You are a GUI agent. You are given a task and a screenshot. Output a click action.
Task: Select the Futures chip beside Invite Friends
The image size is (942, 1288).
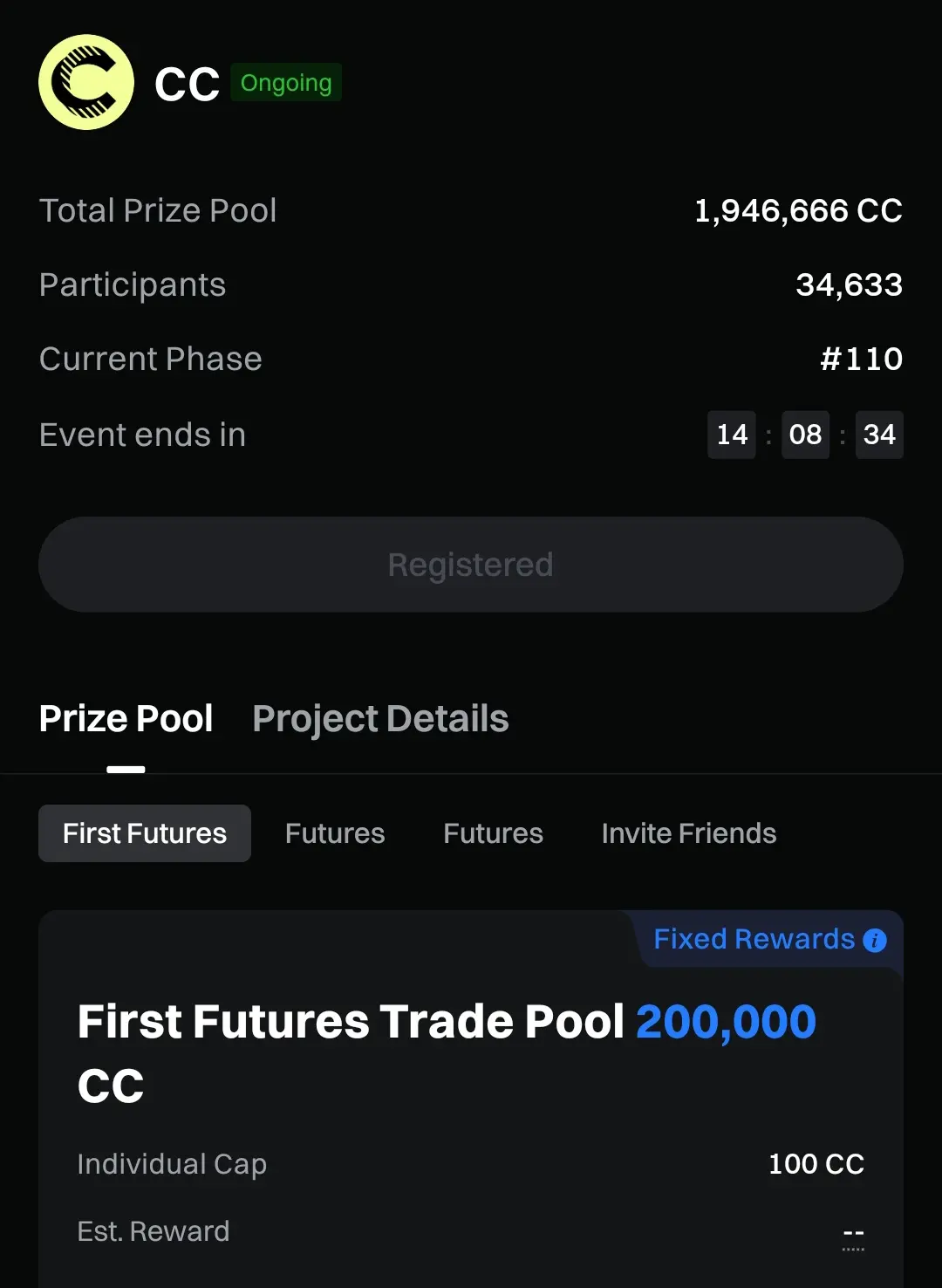[x=493, y=833]
